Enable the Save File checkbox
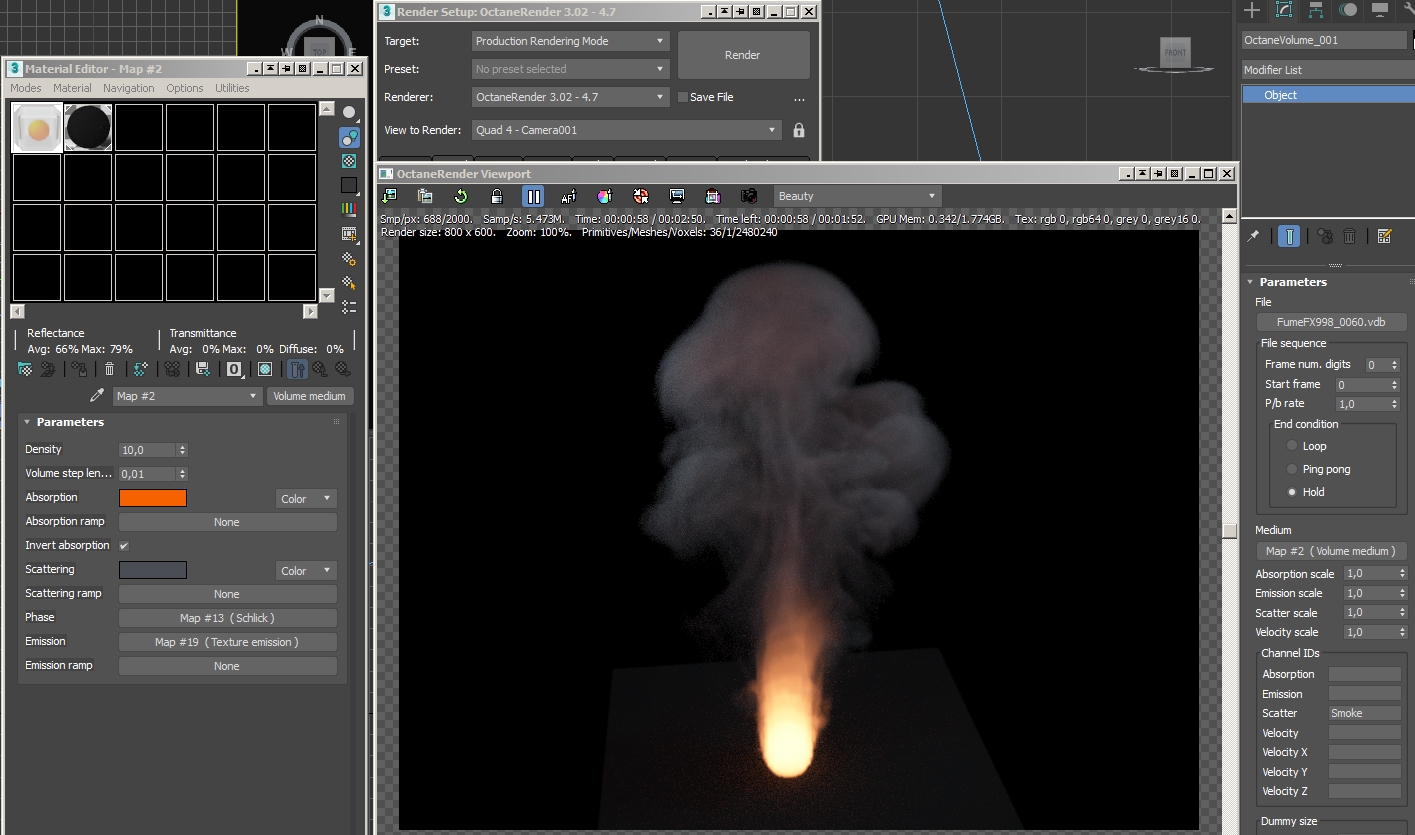Screen dimensions: 1415x835 point(683,97)
